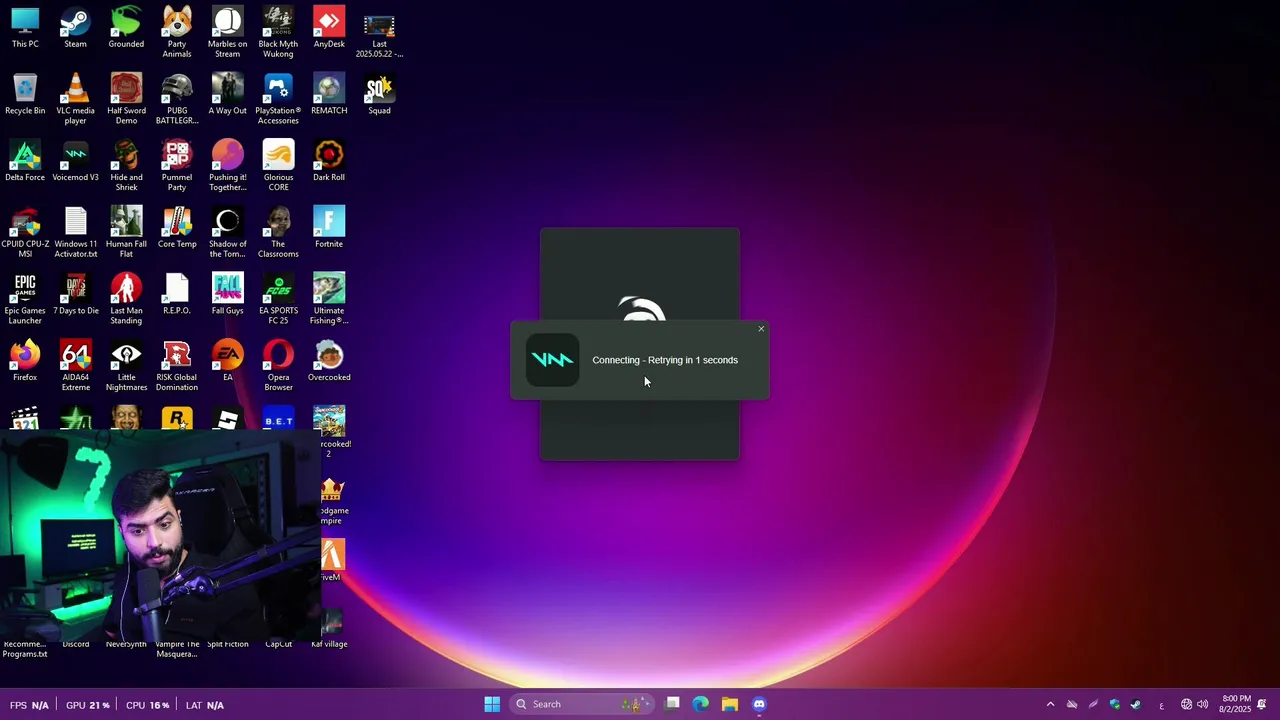Click the taskbar Search box
This screenshot has width=1280, height=720.
tap(582, 704)
